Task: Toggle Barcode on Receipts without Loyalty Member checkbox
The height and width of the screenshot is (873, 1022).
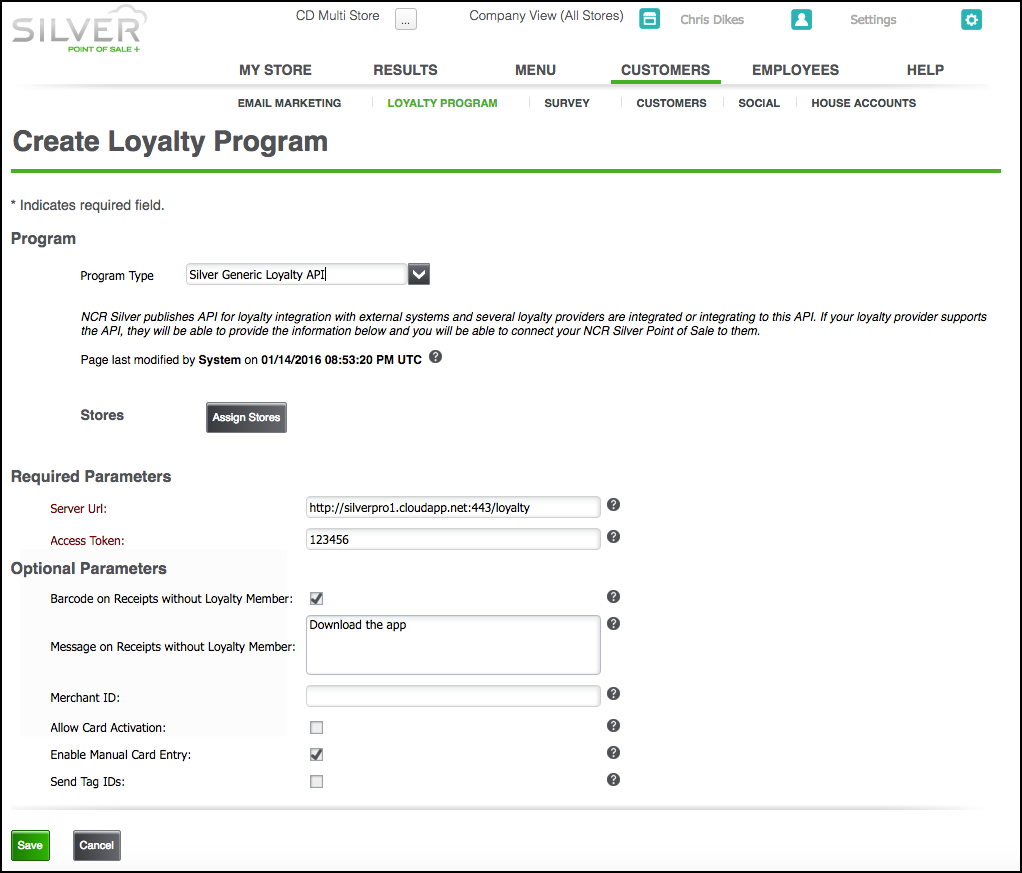Action: 316,598
